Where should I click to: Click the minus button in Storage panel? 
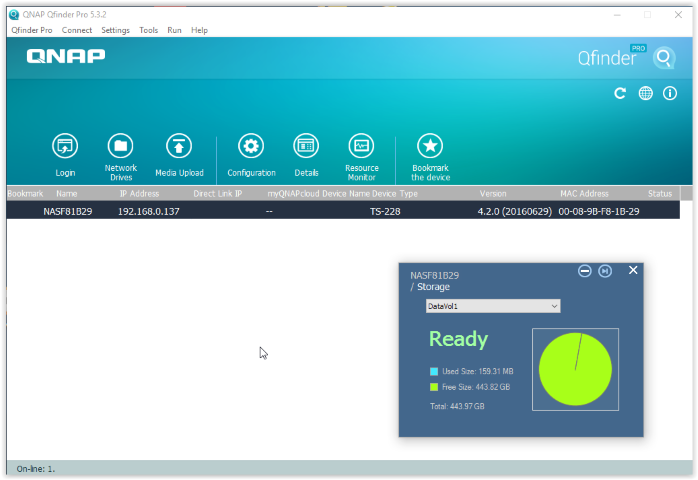tap(585, 271)
